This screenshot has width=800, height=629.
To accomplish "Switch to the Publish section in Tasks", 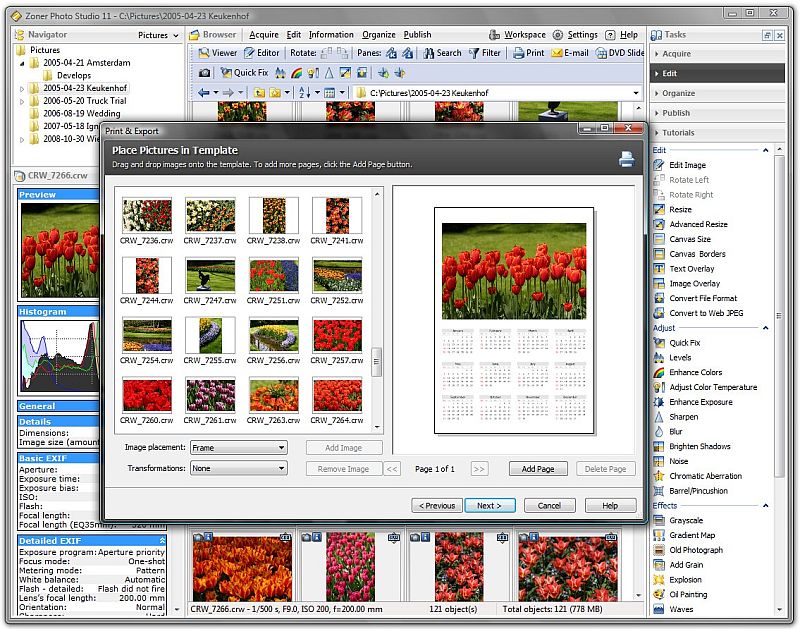I will (x=676, y=113).
